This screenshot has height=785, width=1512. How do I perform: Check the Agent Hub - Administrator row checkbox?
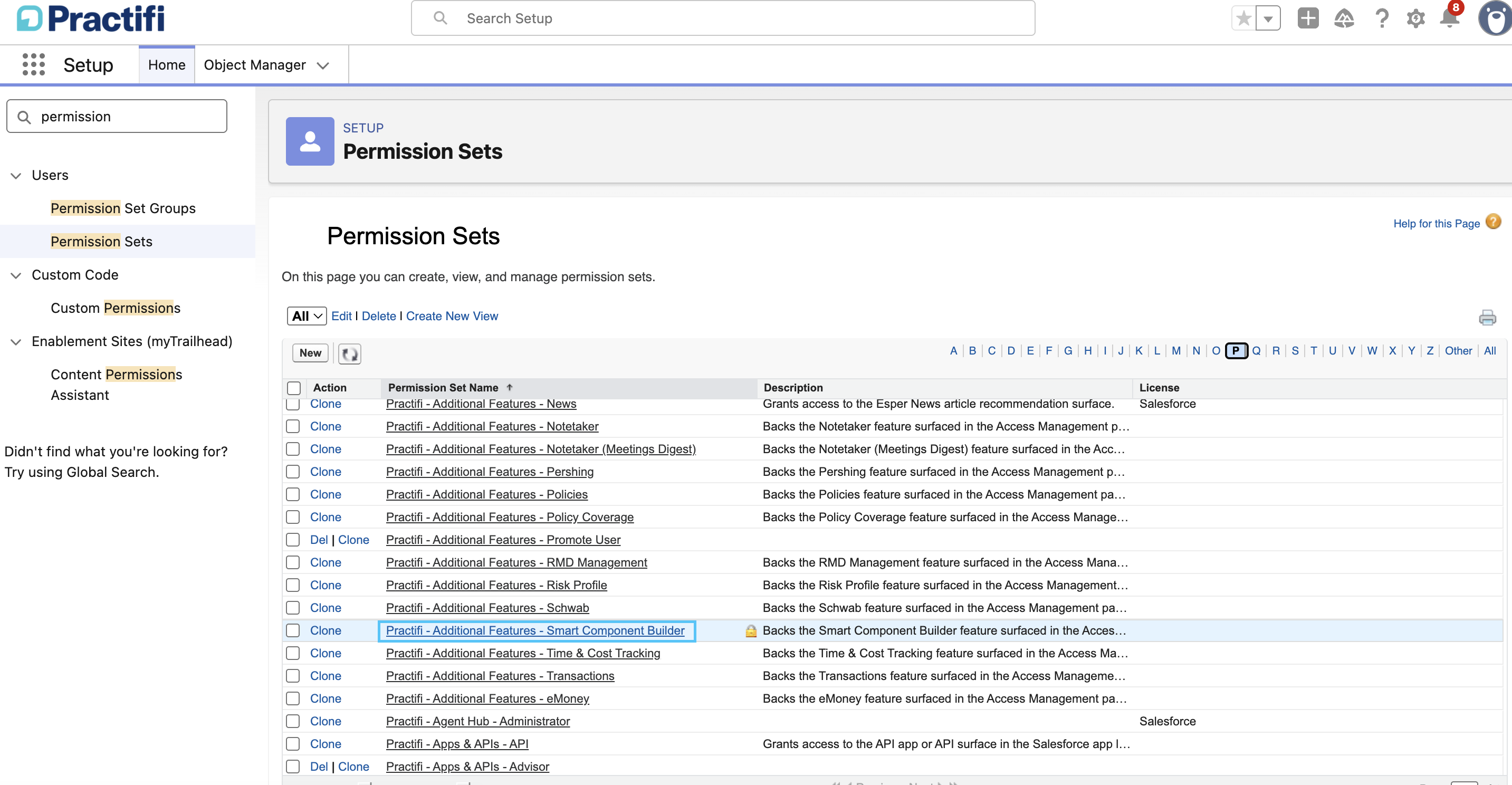293,721
